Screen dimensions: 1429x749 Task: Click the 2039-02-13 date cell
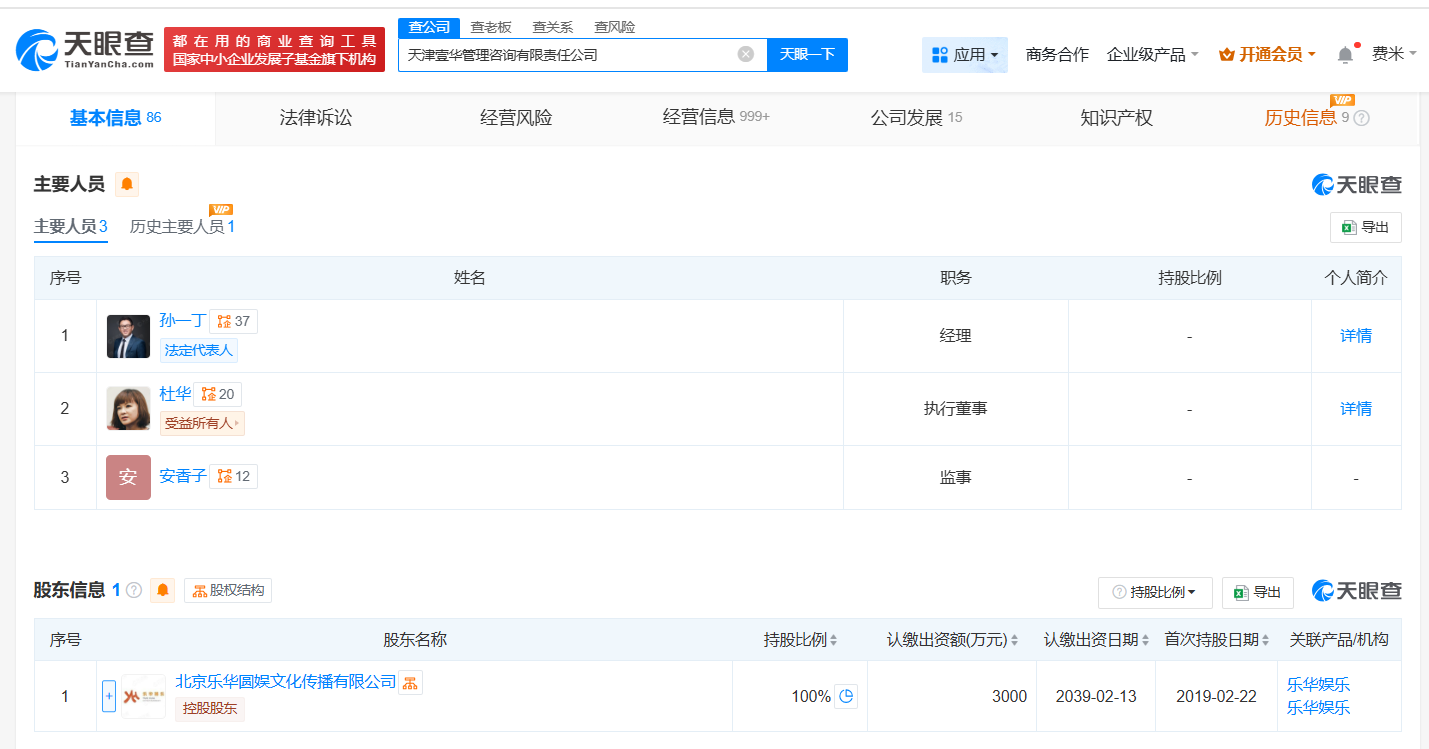(x=1096, y=696)
